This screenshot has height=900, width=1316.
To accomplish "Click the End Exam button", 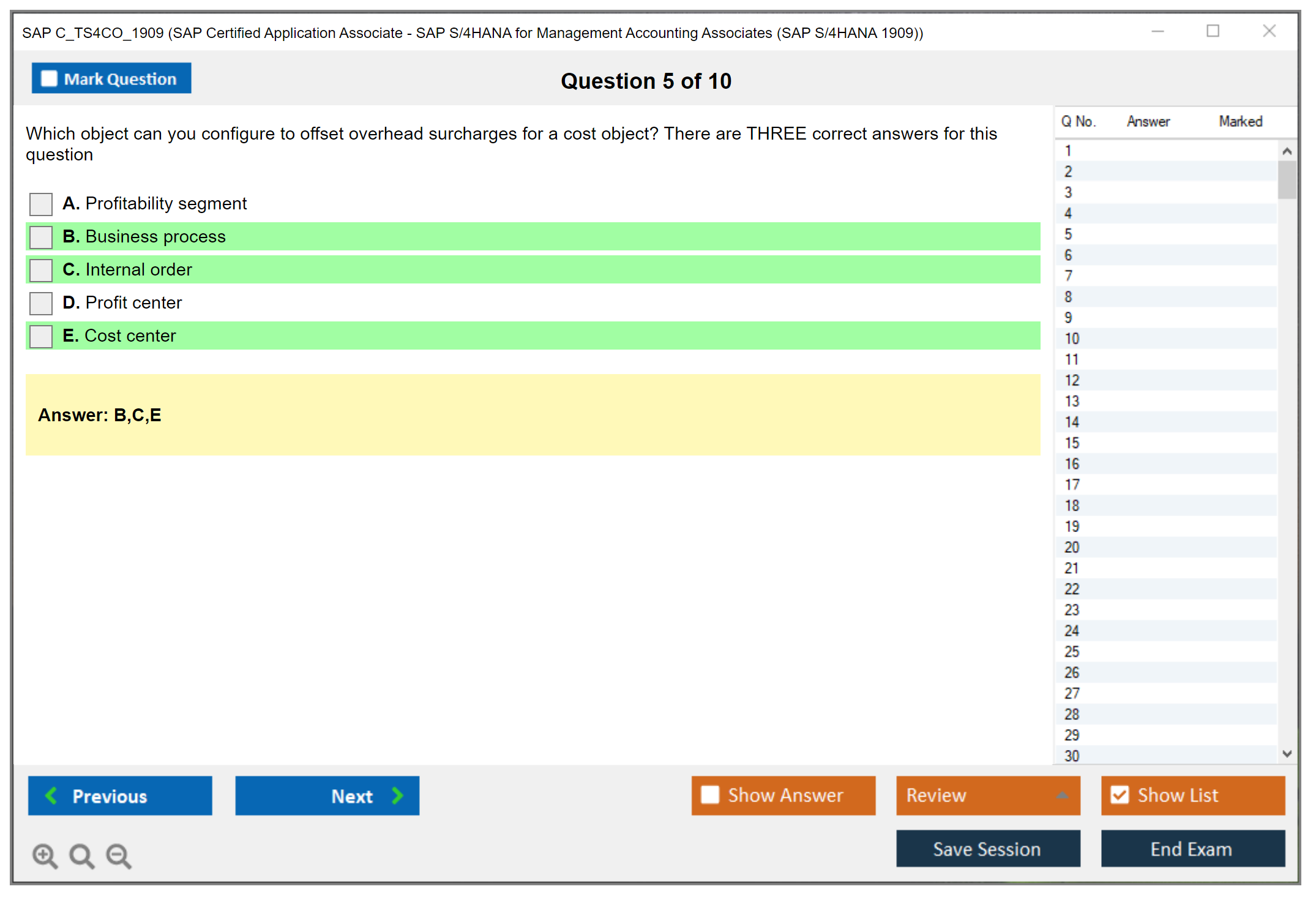I will 1192,849.
